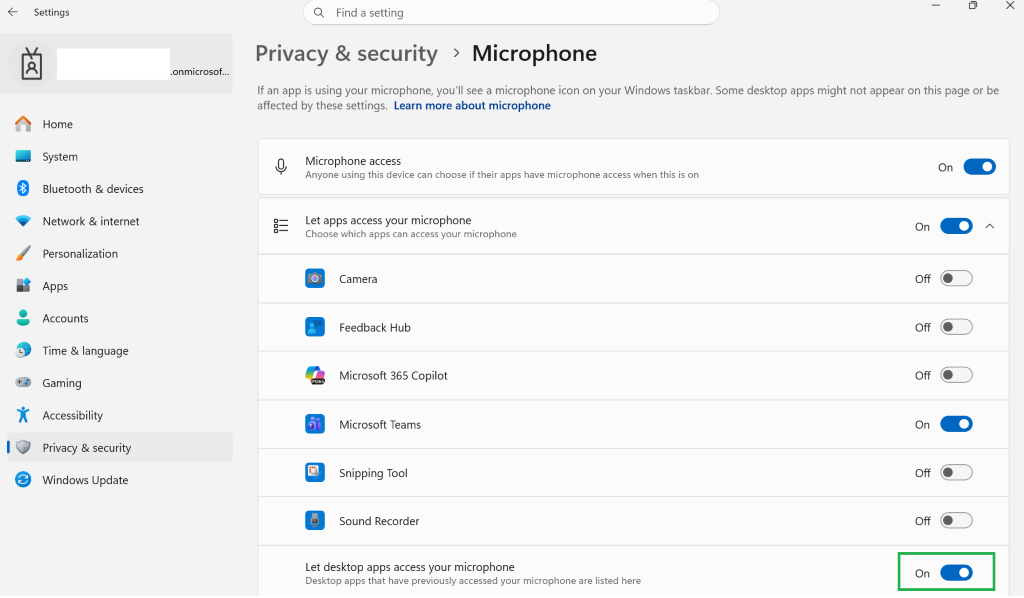The image size is (1024, 598).
Task: Restore down the Settings window
Action: pos(973,5)
